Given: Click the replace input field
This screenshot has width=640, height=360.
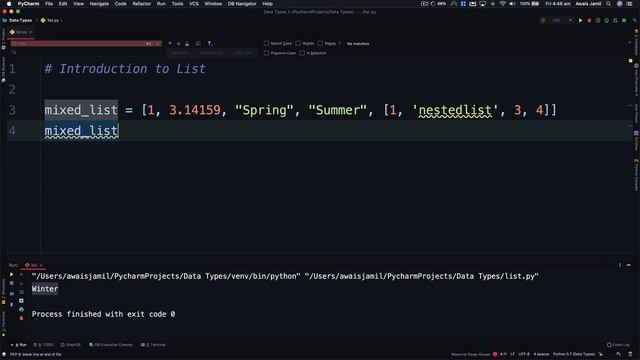Looking at the screenshot, I should point(86,53).
